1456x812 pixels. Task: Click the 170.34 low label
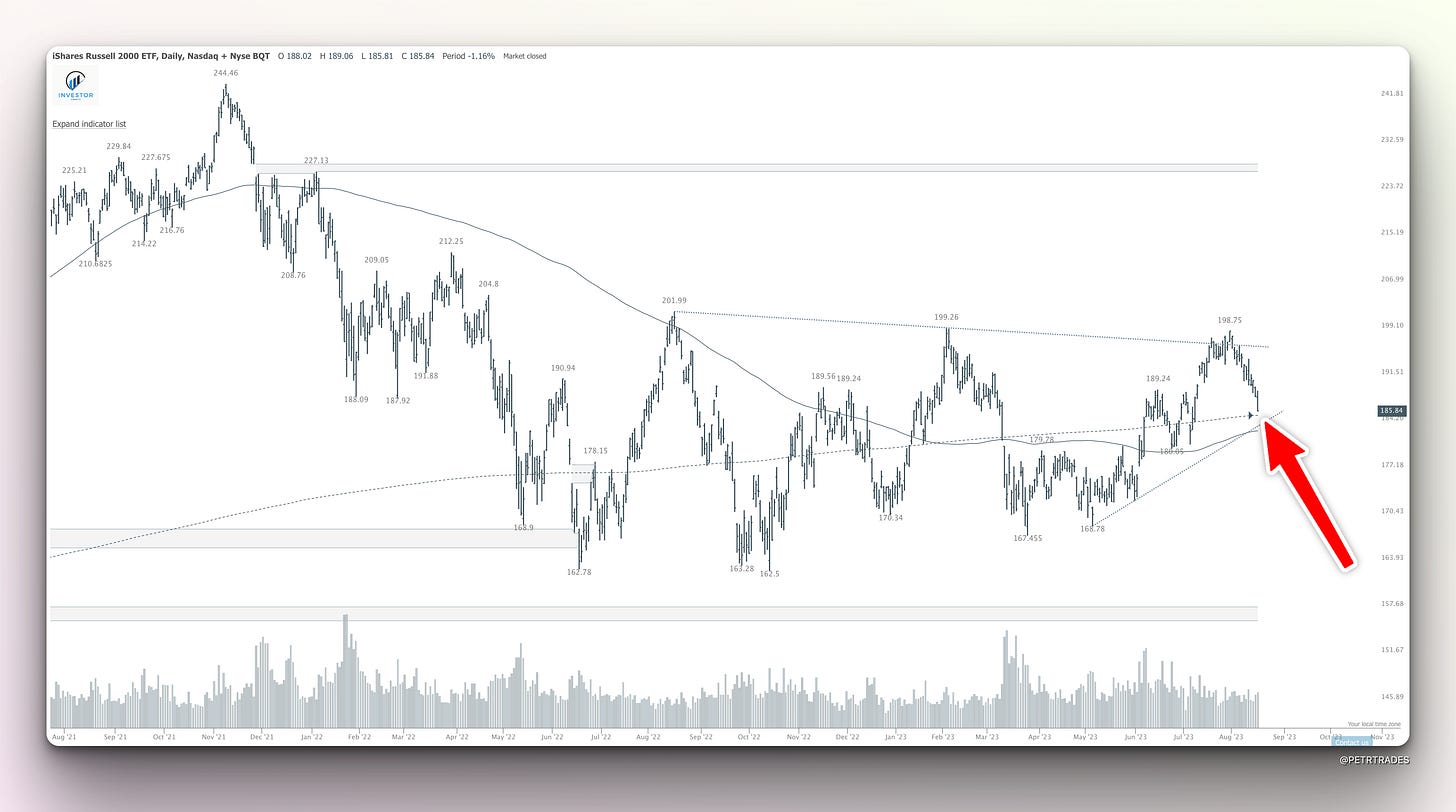coord(891,518)
